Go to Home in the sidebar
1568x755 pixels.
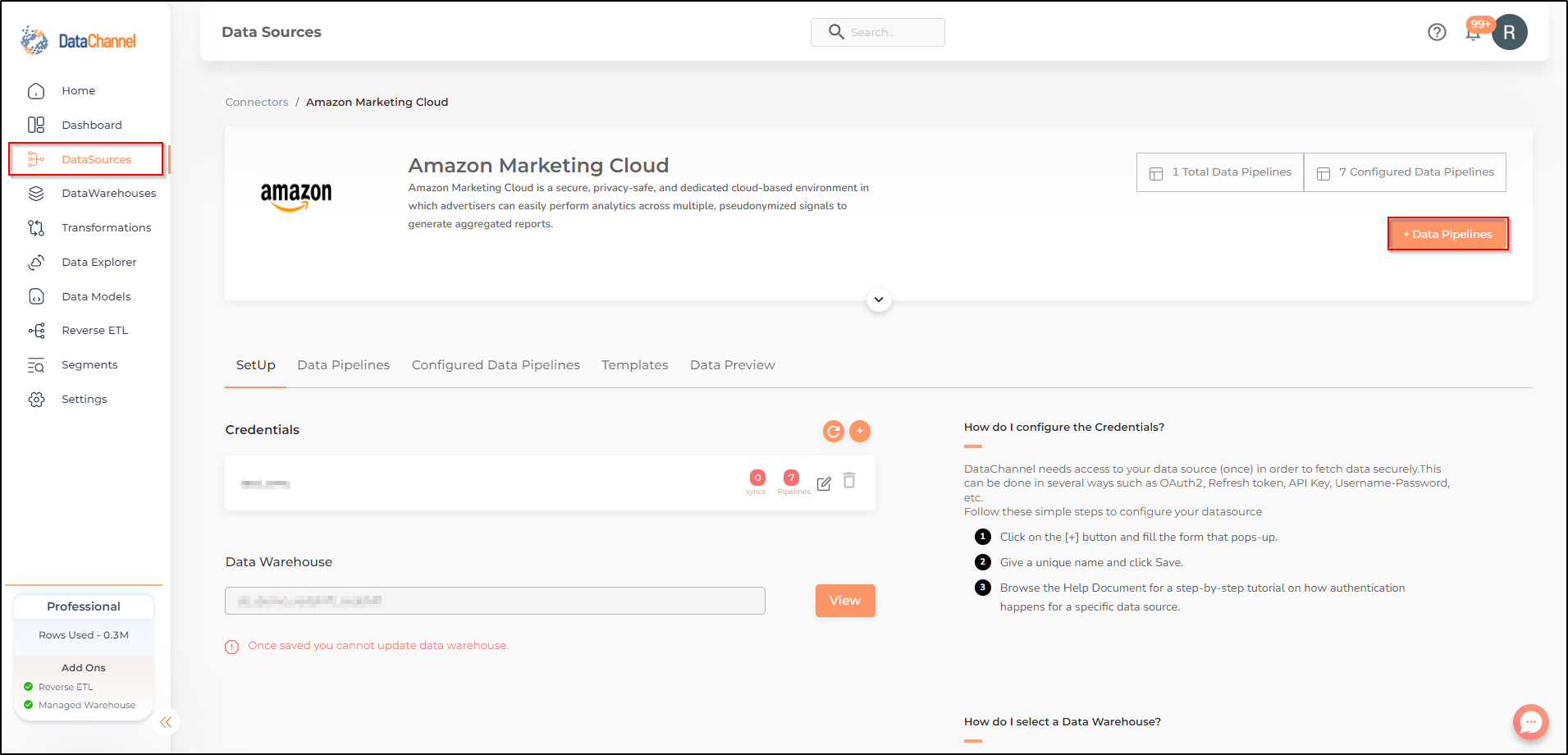click(x=79, y=91)
